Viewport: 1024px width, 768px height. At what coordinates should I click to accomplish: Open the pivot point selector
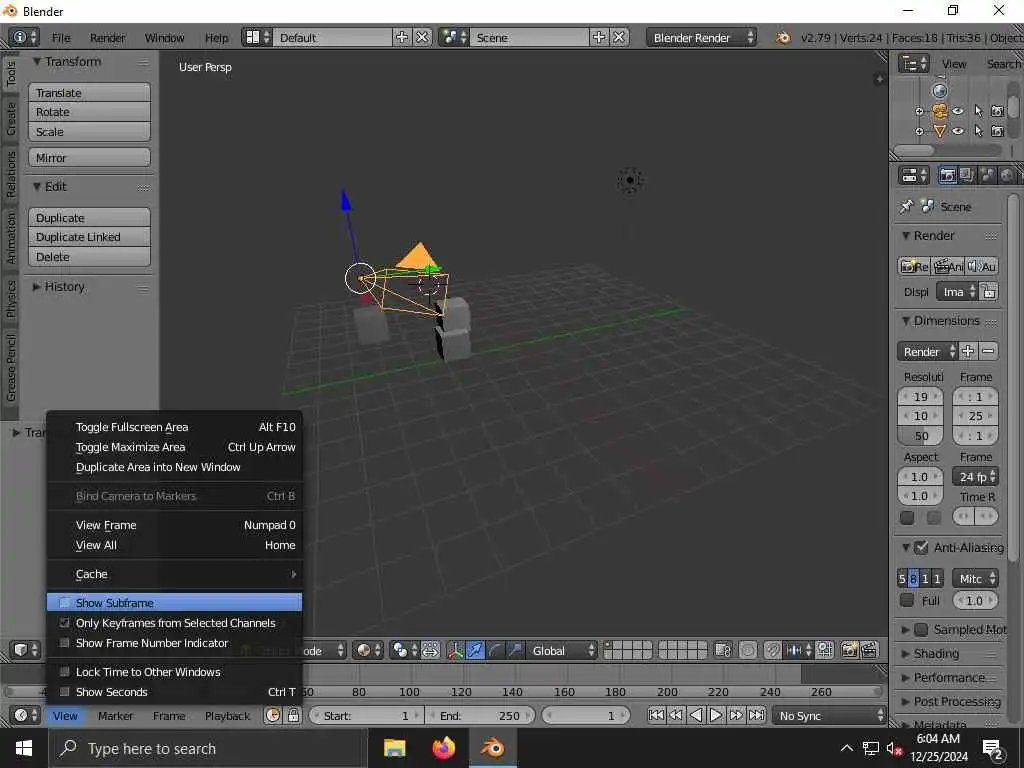click(405, 650)
